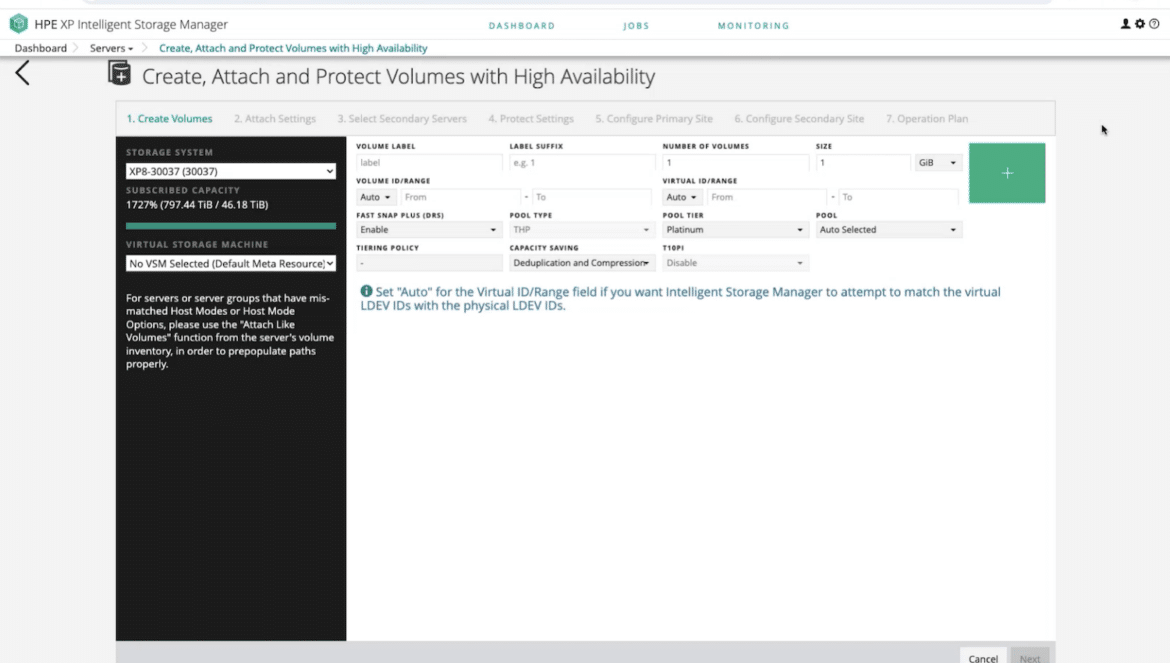Click the Label Suffix input field
The image size is (1170, 663).
582,163
